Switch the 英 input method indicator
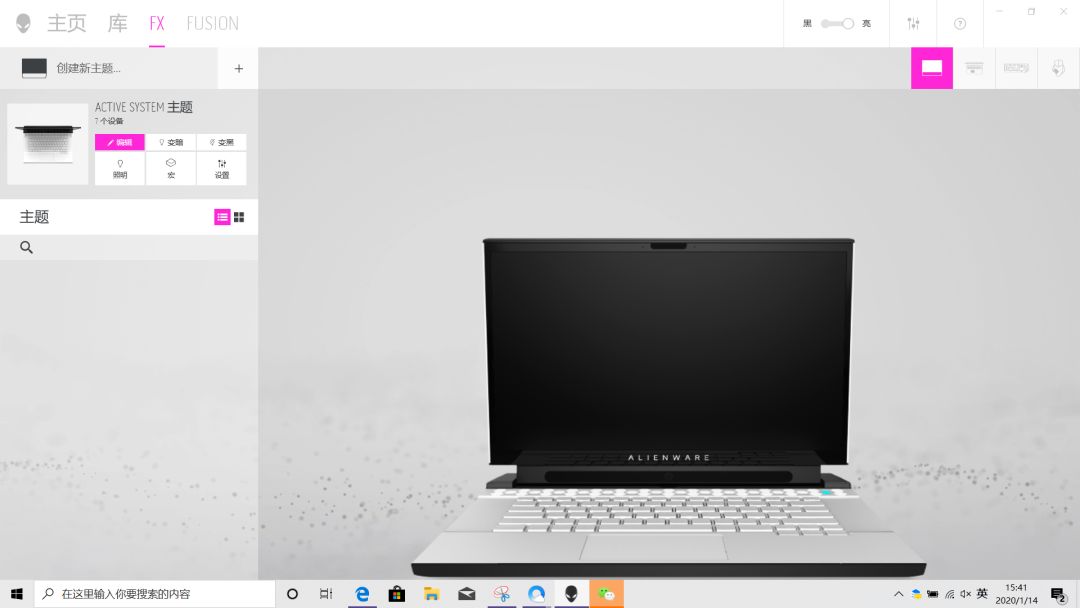Viewport: 1080px width, 608px height. coord(982,594)
